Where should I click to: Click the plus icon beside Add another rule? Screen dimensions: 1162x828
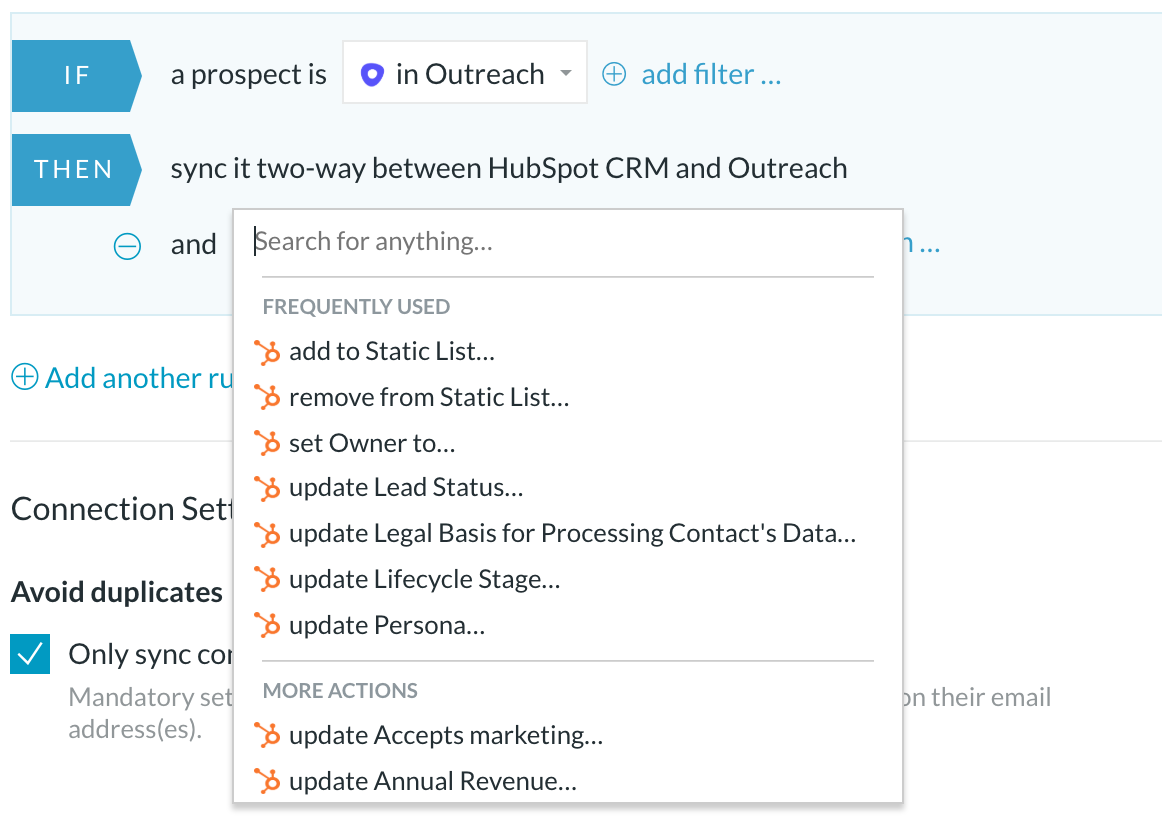24,377
